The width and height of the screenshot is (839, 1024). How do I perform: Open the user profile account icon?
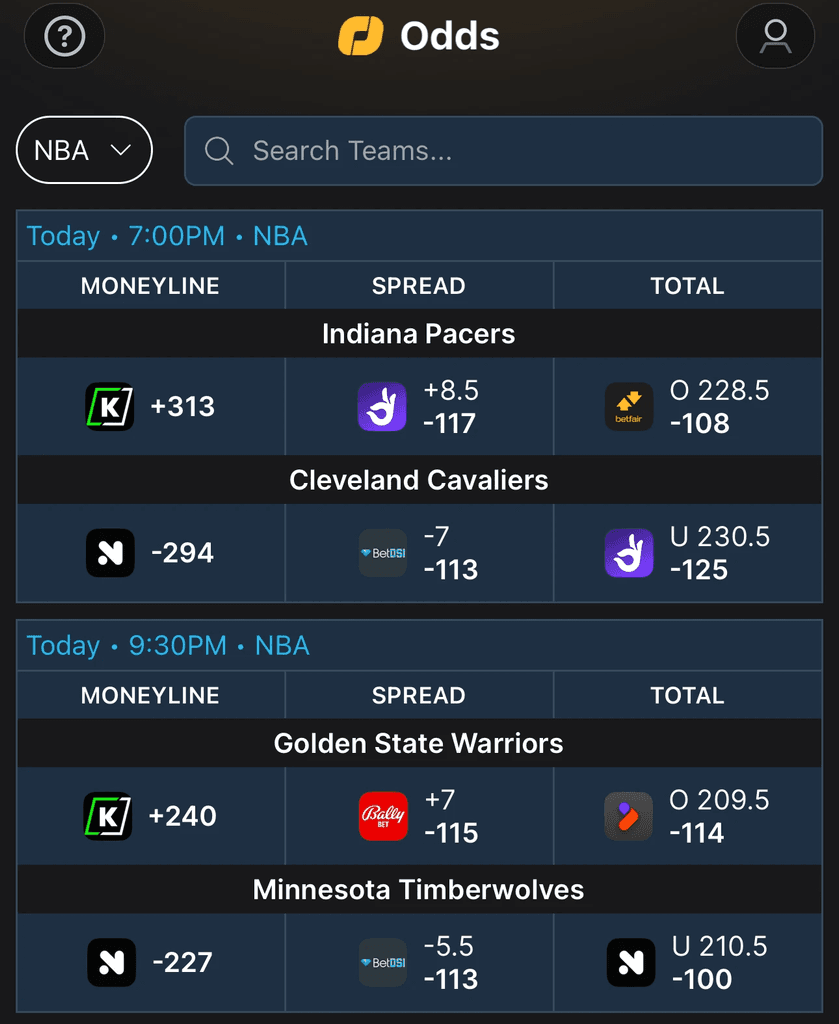point(775,36)
